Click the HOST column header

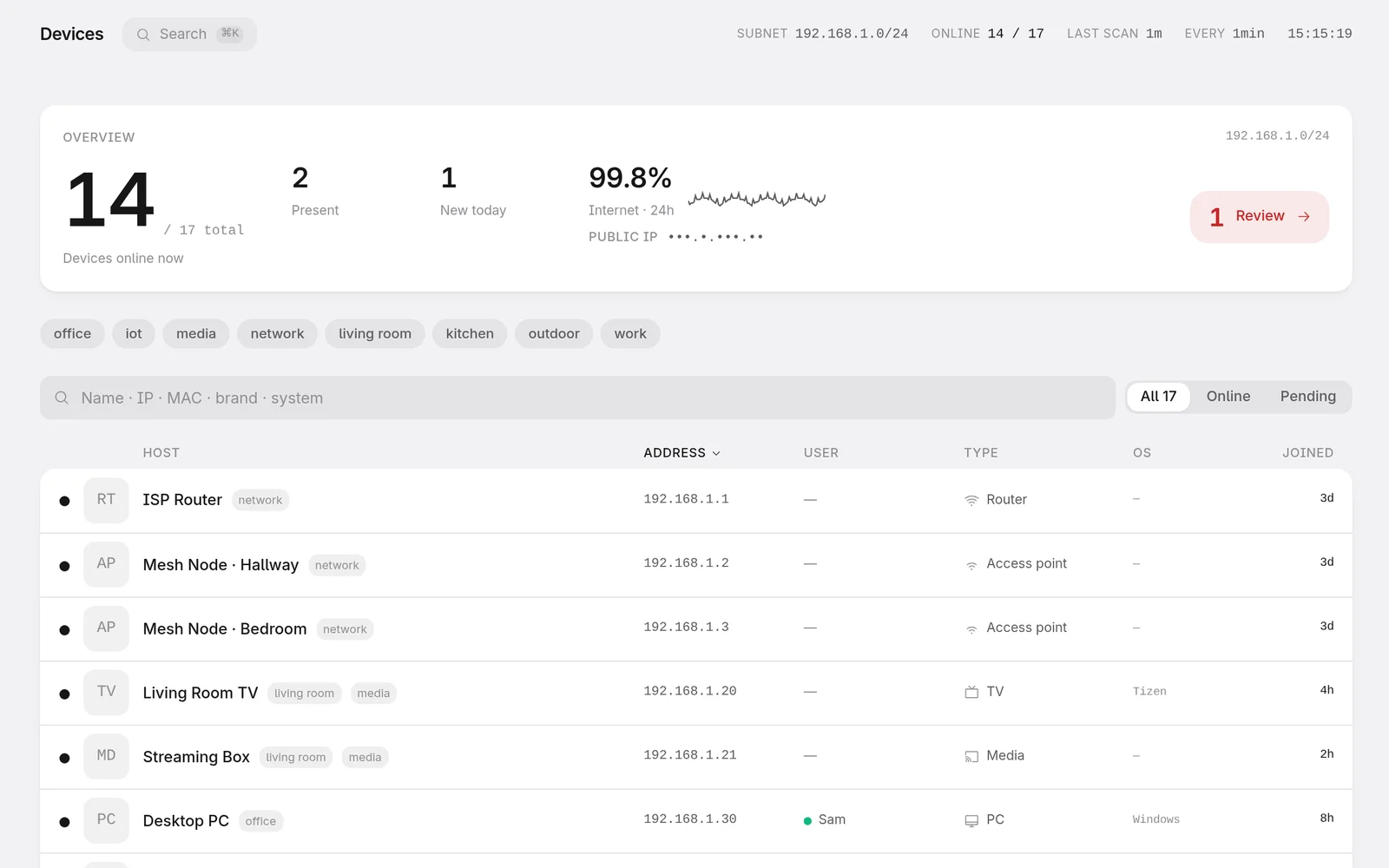161,453
